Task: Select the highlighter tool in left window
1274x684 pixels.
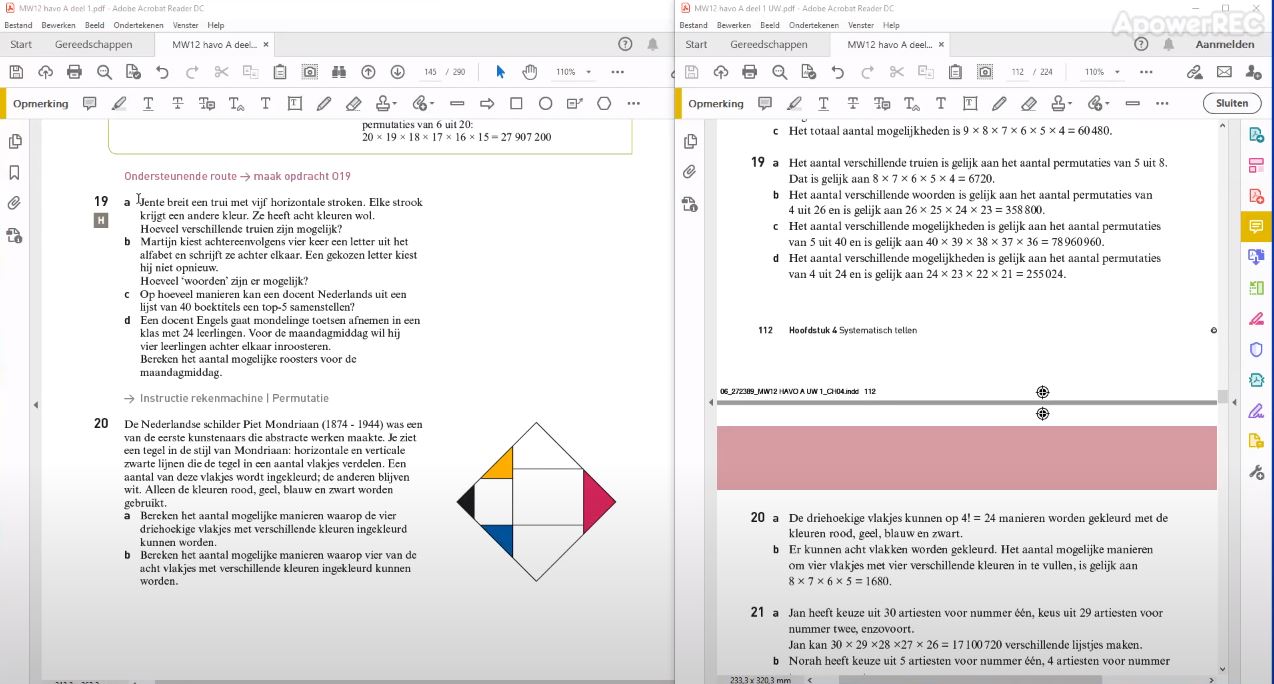Action: point(119,103)
